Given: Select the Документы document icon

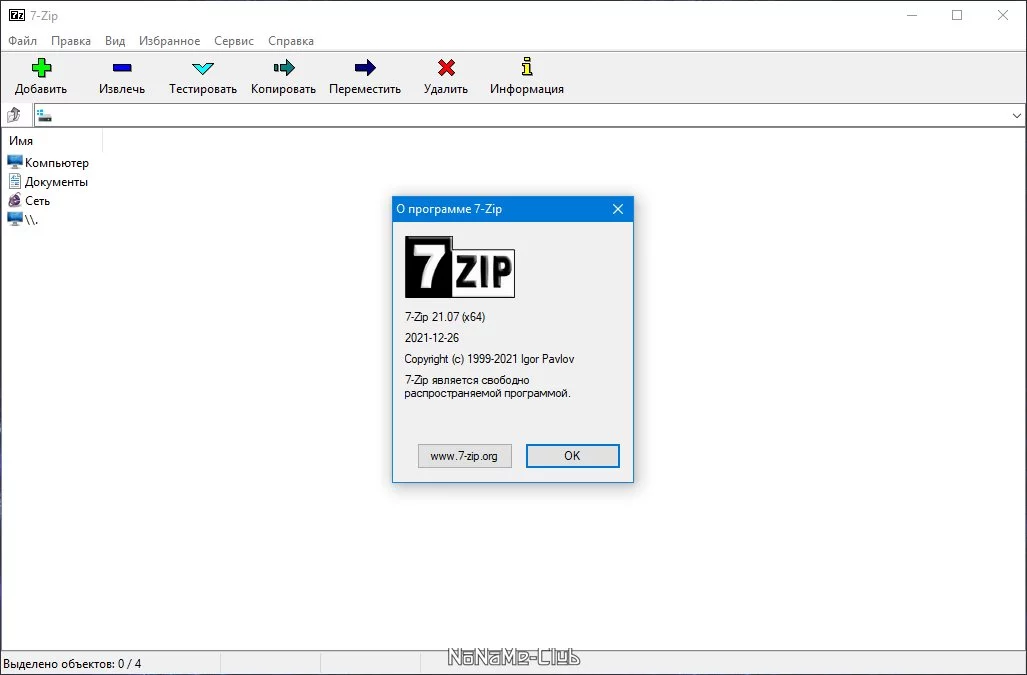Looking at the screenshot, I should click(14, 181).
